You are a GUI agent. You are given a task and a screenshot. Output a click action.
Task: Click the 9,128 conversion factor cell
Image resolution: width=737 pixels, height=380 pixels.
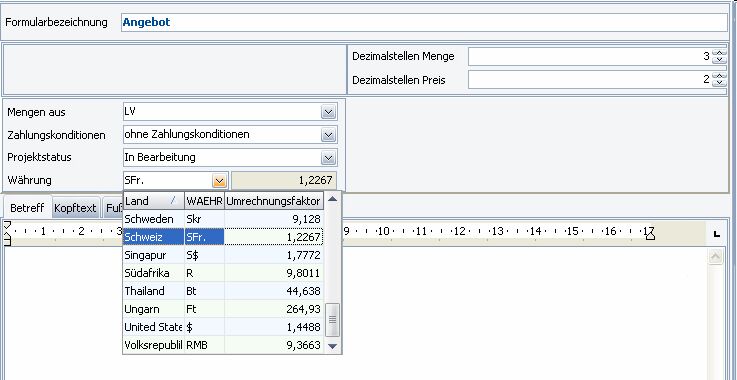[x=274, y=219]
